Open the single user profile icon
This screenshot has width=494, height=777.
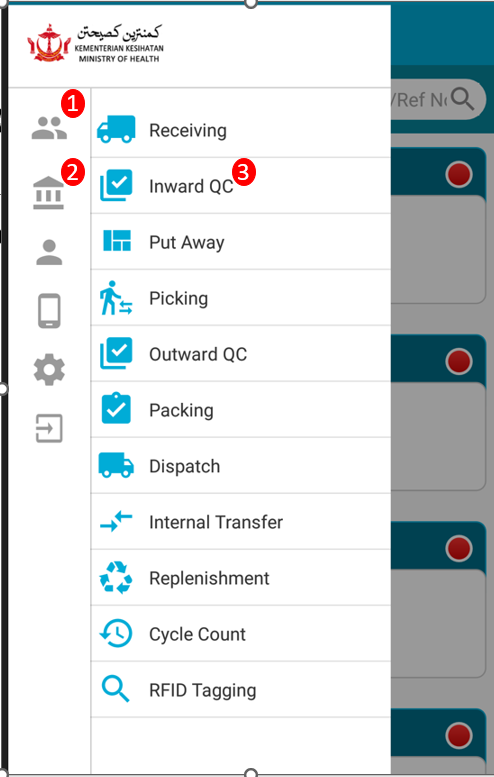pyautogui.click(x=49, y=252)
